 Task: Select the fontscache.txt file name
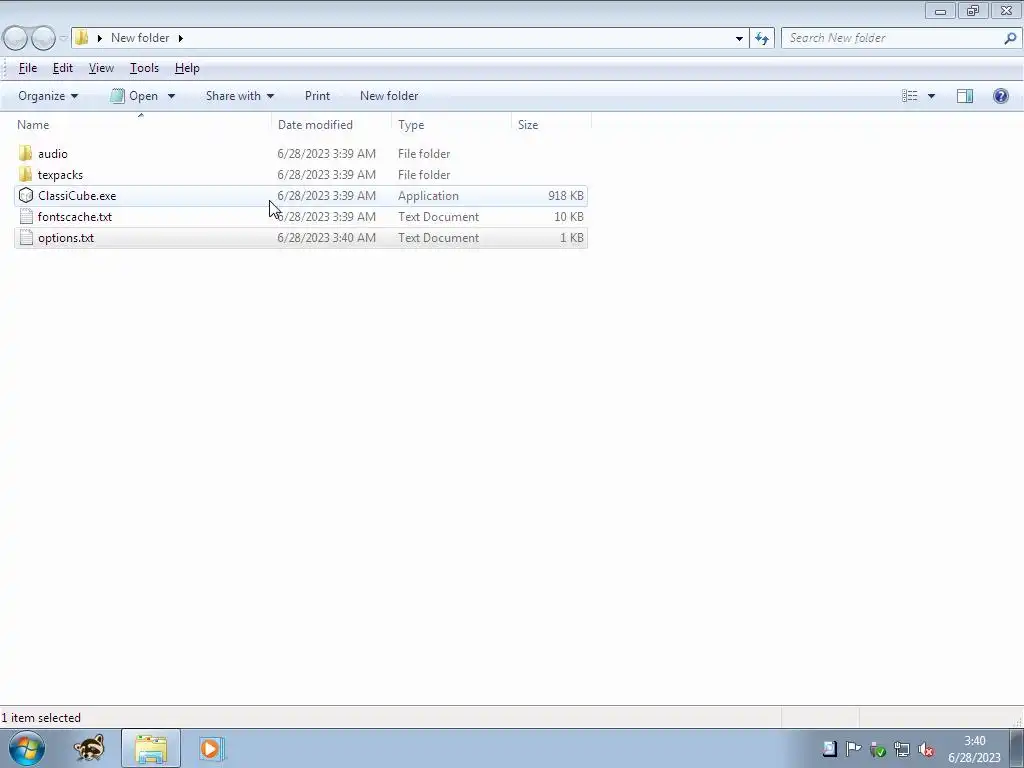[75, 217]
